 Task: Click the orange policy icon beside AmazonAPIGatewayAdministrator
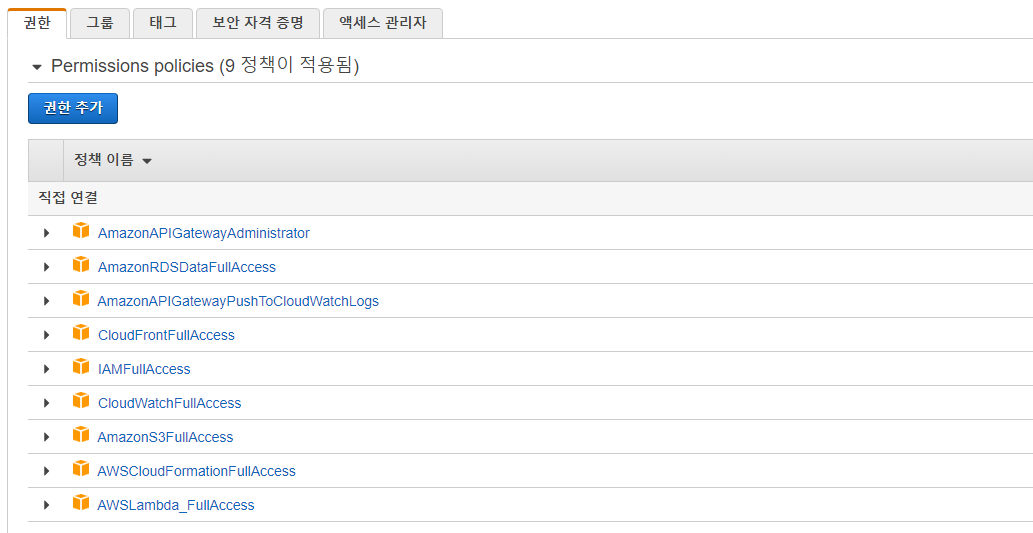[81, 231]
